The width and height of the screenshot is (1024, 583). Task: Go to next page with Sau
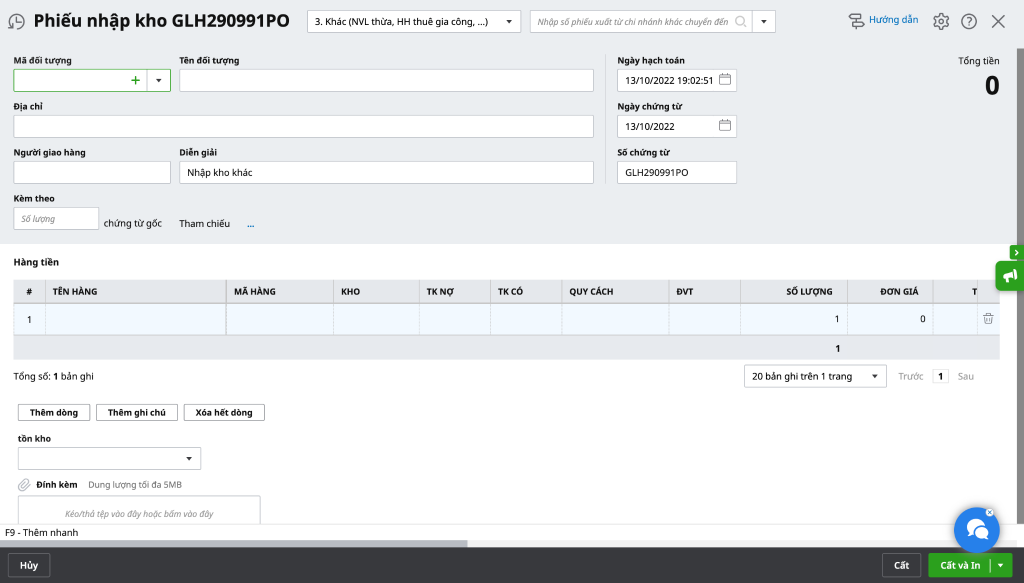pos(966,376)
